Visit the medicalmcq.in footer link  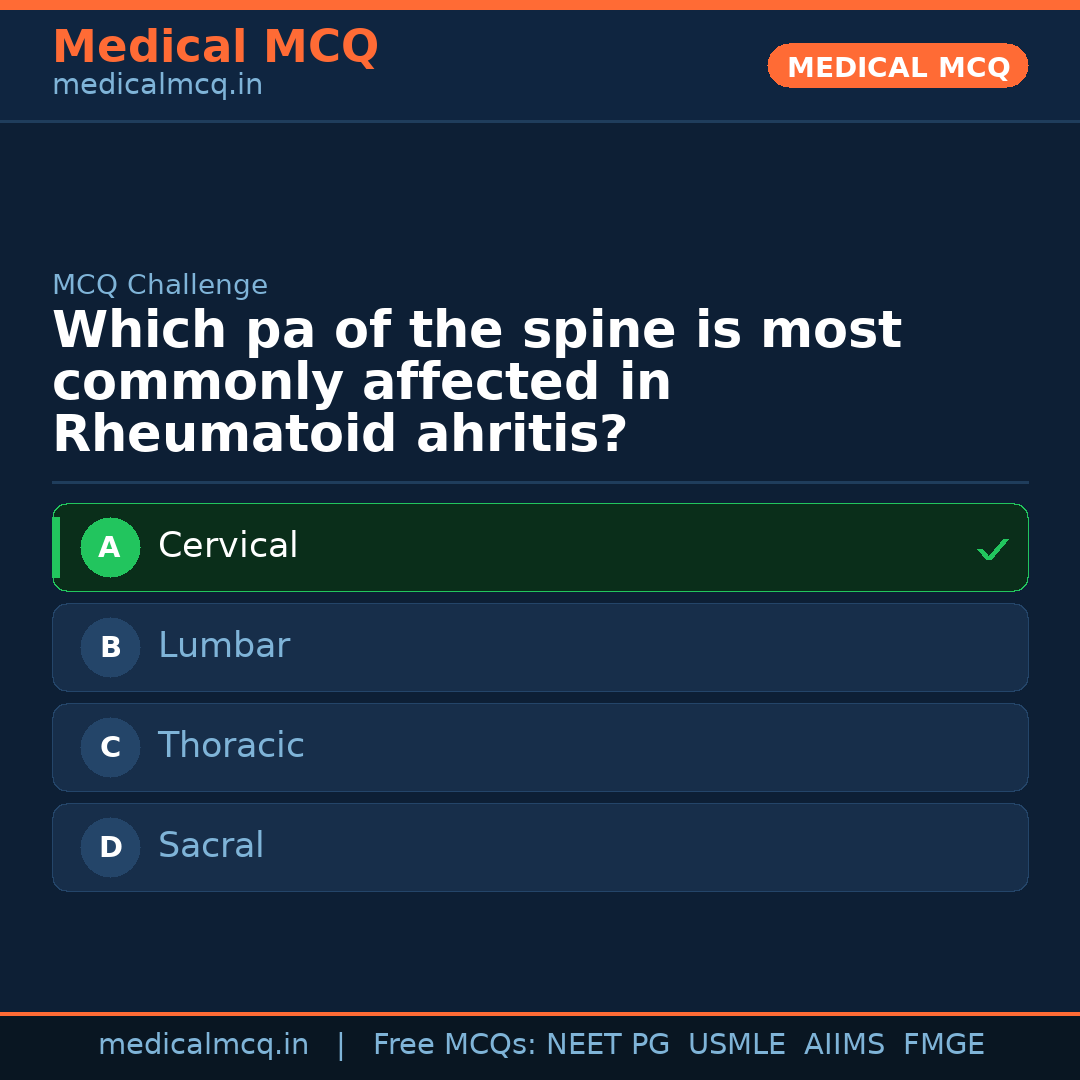(x=204, y=1044)
